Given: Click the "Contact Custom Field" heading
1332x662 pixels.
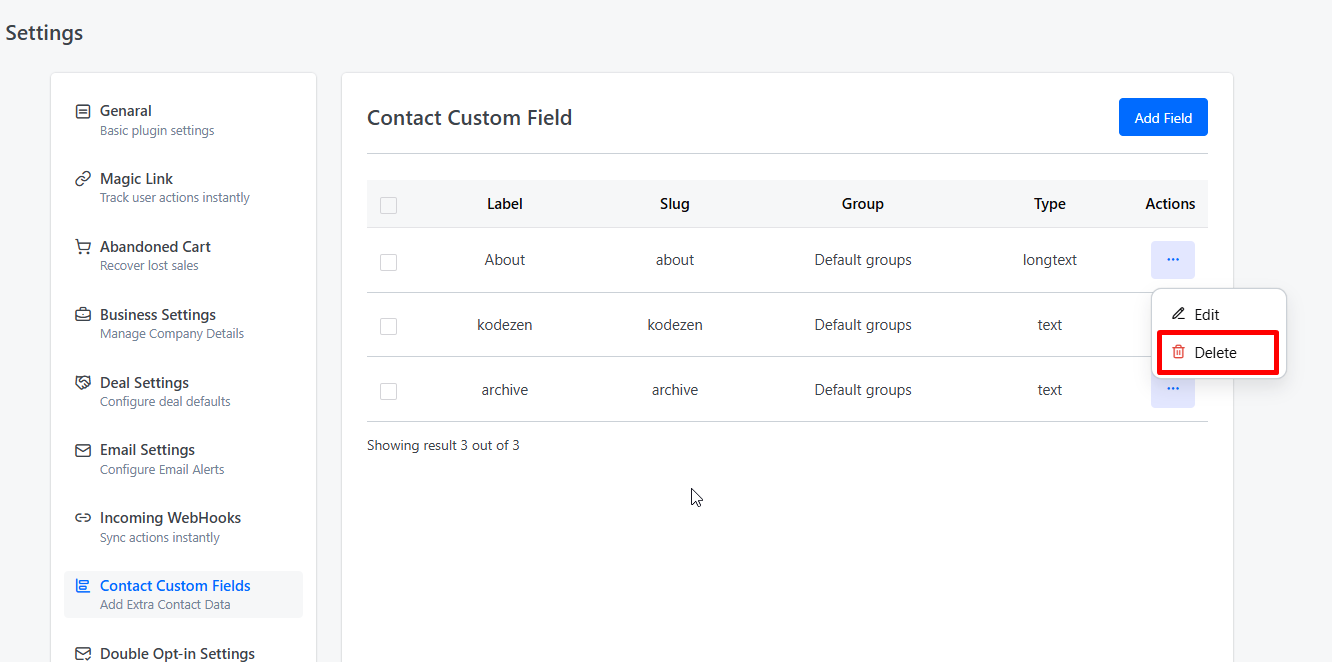Looking at the screenshot, I should pos(469,118).
